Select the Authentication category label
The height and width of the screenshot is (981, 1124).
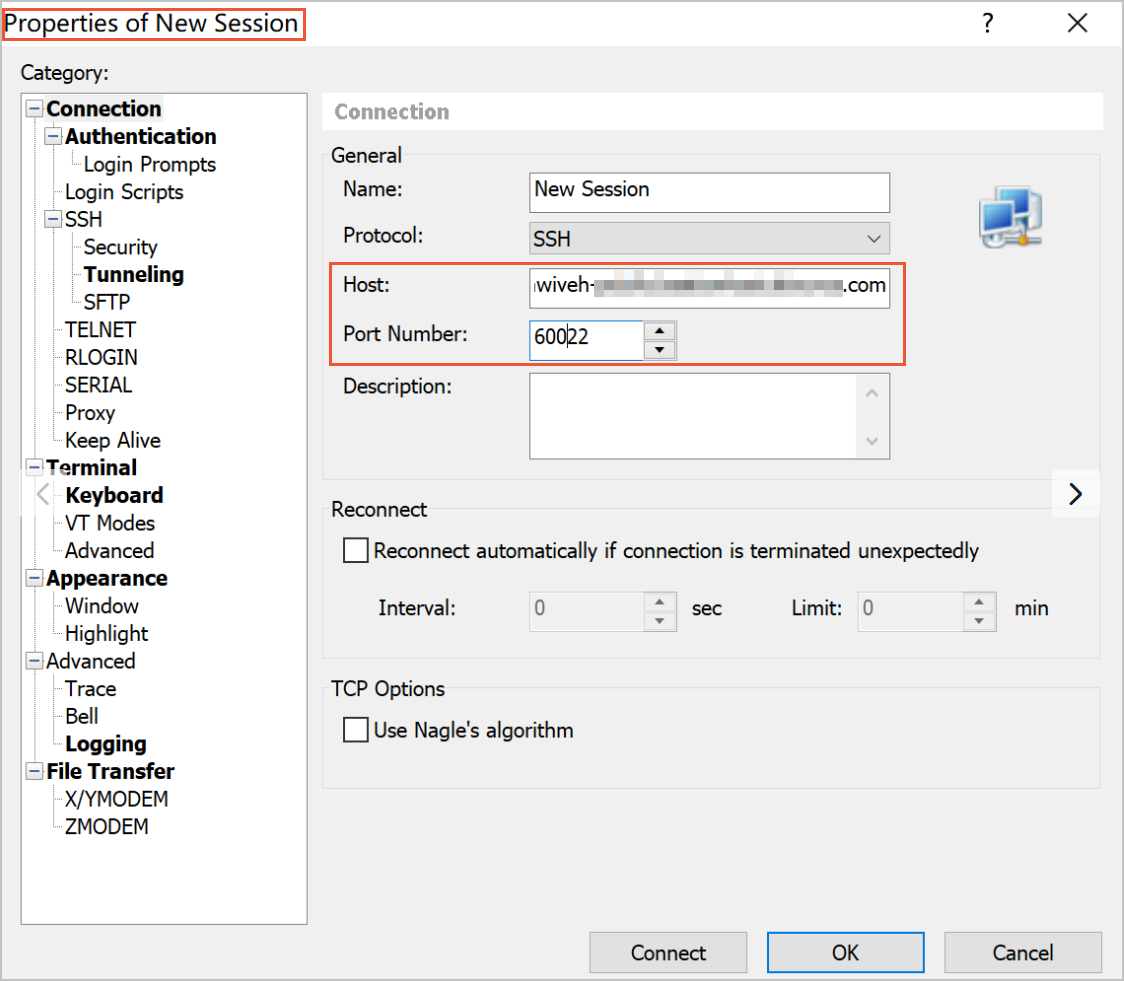[140, 136]
